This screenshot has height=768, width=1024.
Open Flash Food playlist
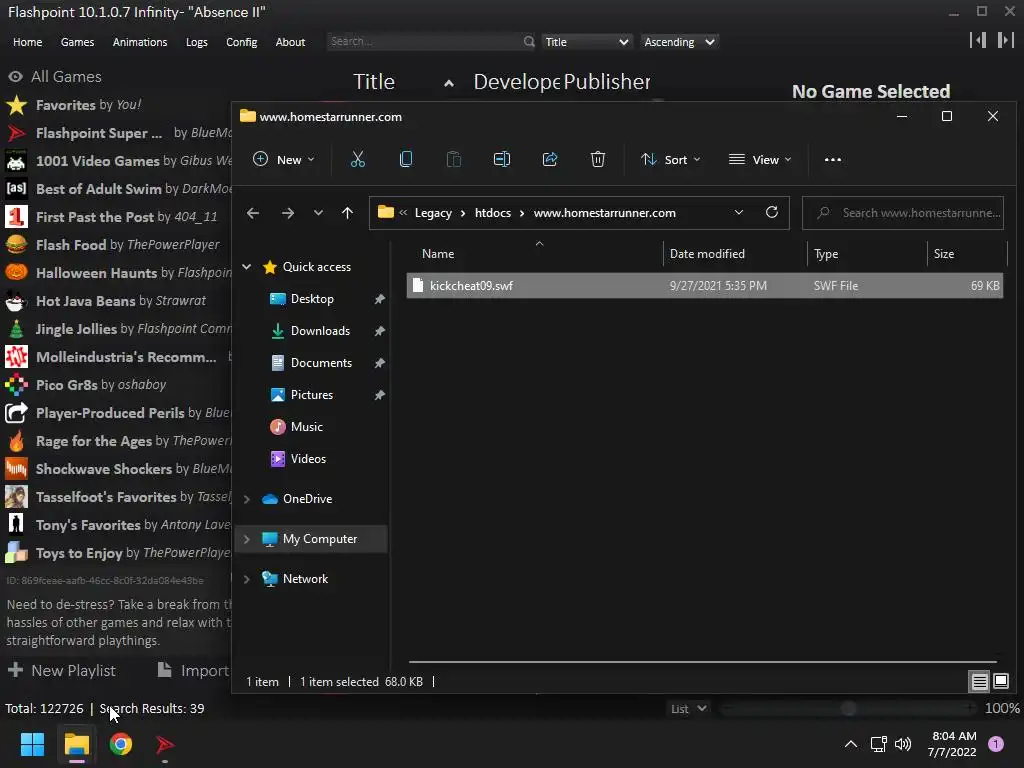click(x=118, y=245)
